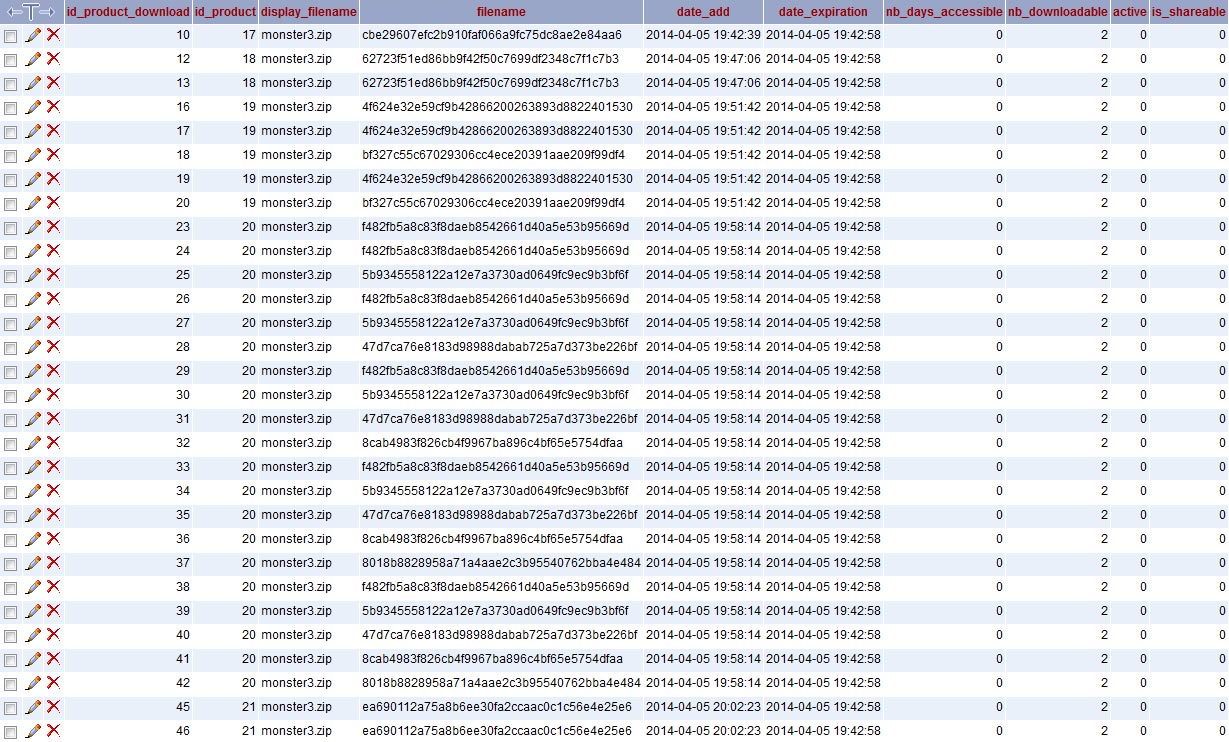
Task: Select date_add cell of row id 12
Action: 703,59
